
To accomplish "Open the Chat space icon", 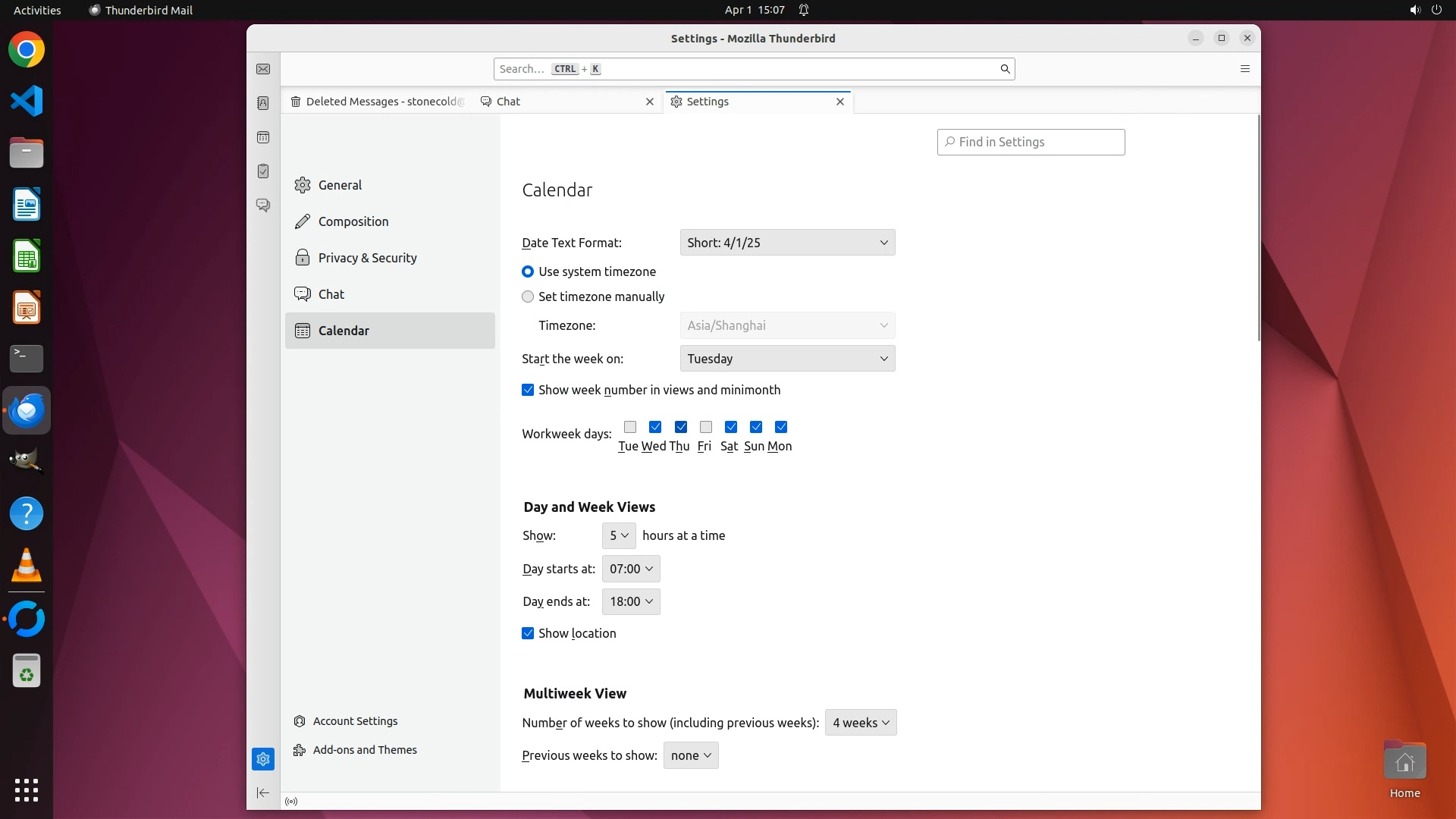I will point(263,205).
